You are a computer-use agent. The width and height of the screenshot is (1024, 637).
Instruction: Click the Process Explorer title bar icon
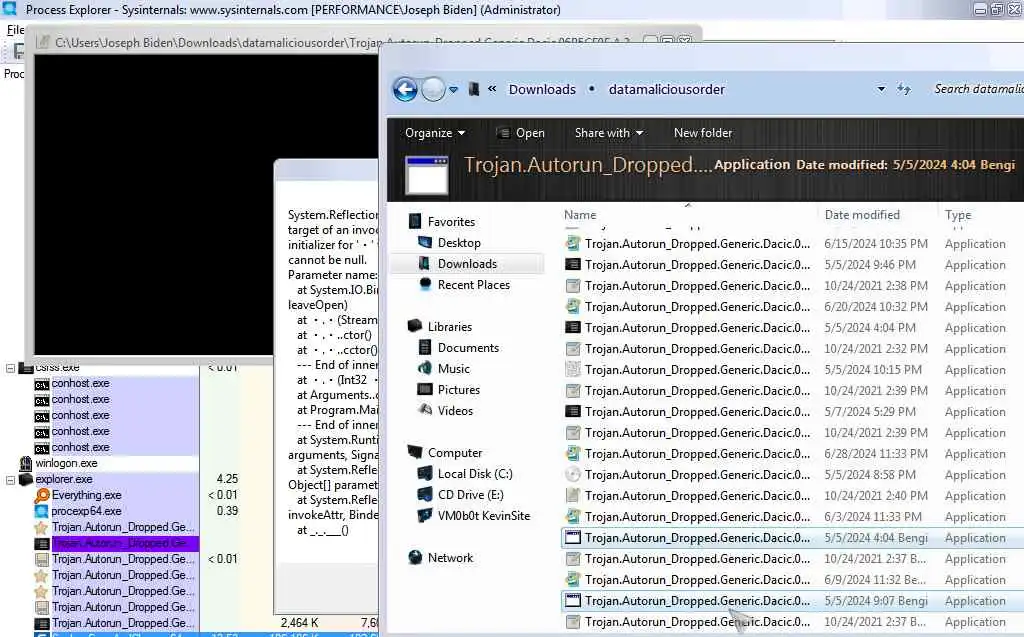point(10,9)
